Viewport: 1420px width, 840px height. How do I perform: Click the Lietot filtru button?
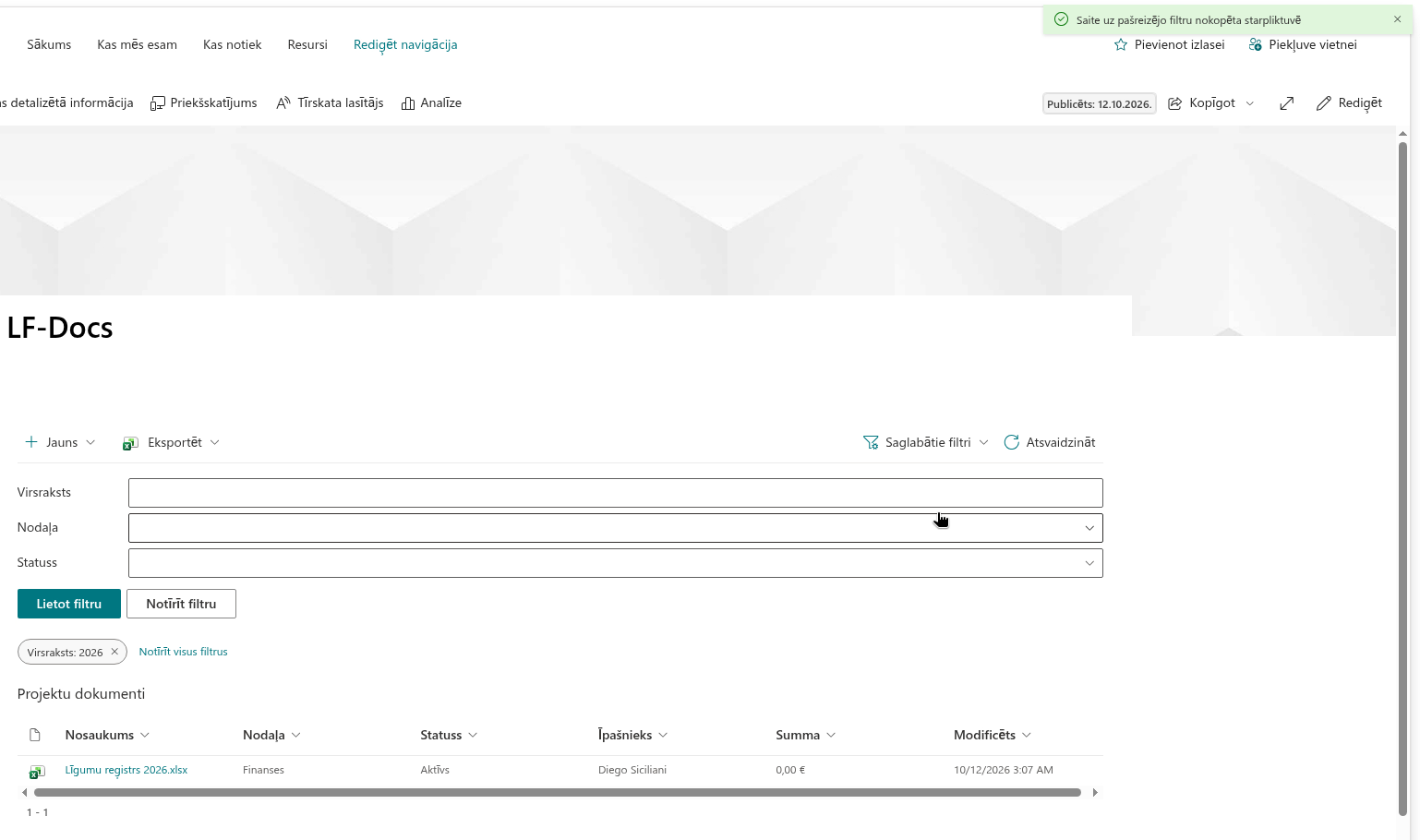[69, 604]
